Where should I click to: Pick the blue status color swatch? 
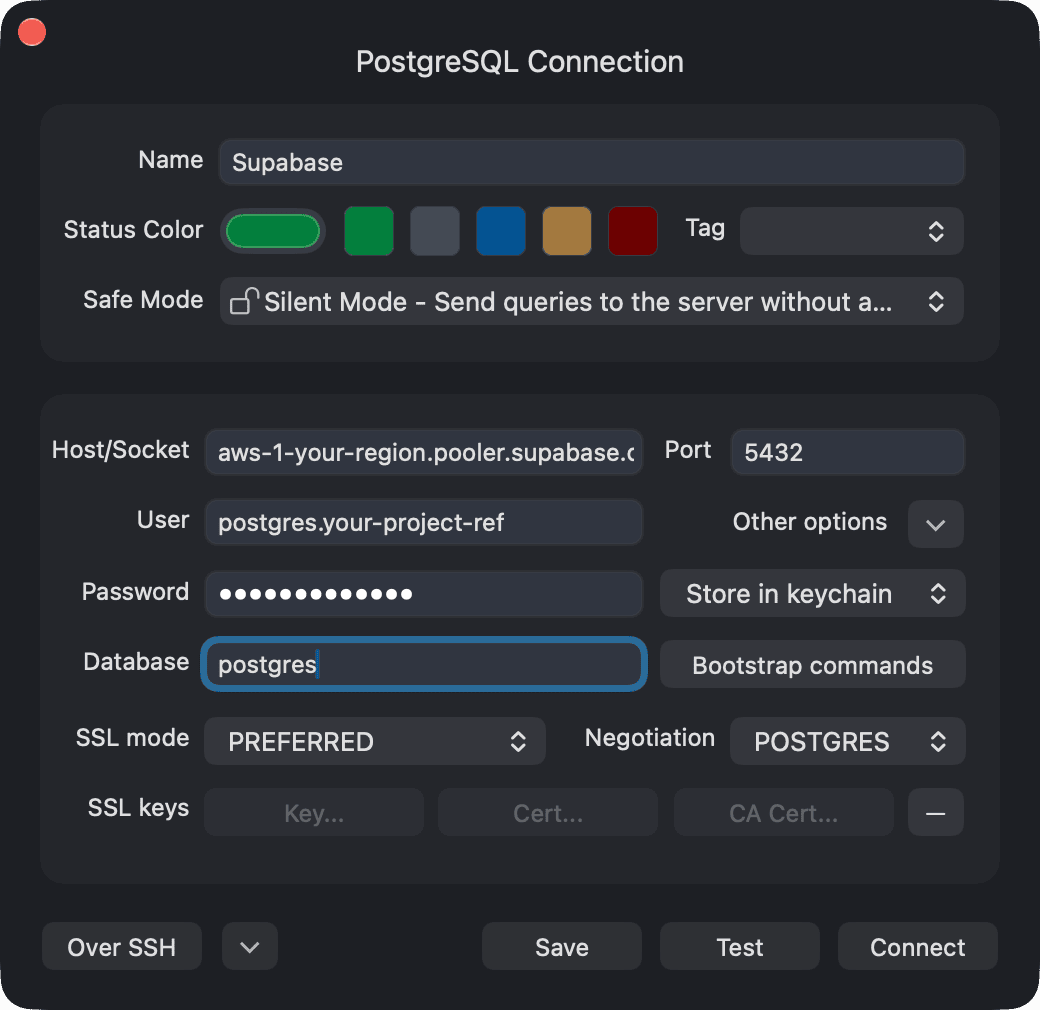[x=501, y=231]
